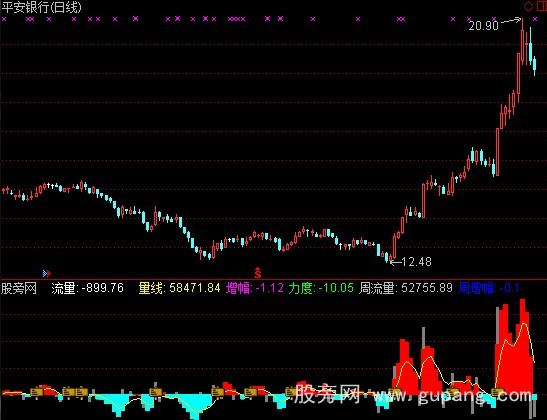Click the red square panel icon beside the diamond
The height and width of the screenshot is (420, 547).
click(x=542, y=7)
